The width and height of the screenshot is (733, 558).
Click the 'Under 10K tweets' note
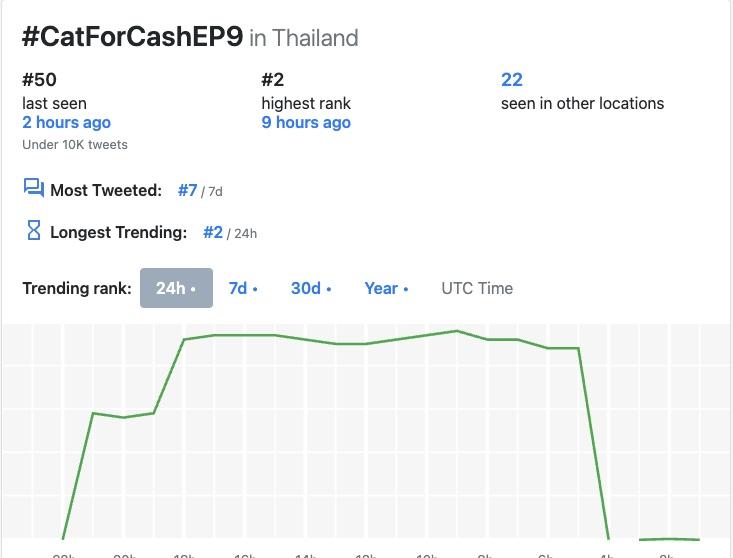[x=75, y=144]
